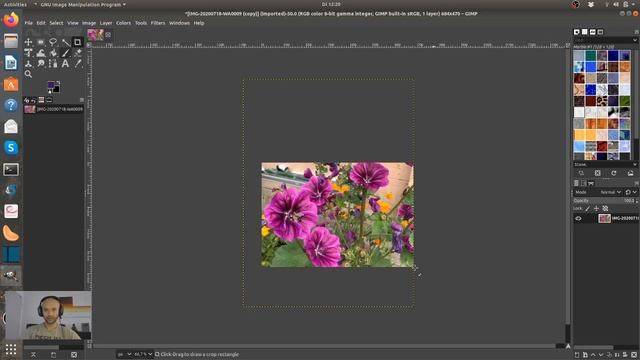Open the px unit dropdown in status bar
The width and height of the screenshot is (640, 360).
124,354
